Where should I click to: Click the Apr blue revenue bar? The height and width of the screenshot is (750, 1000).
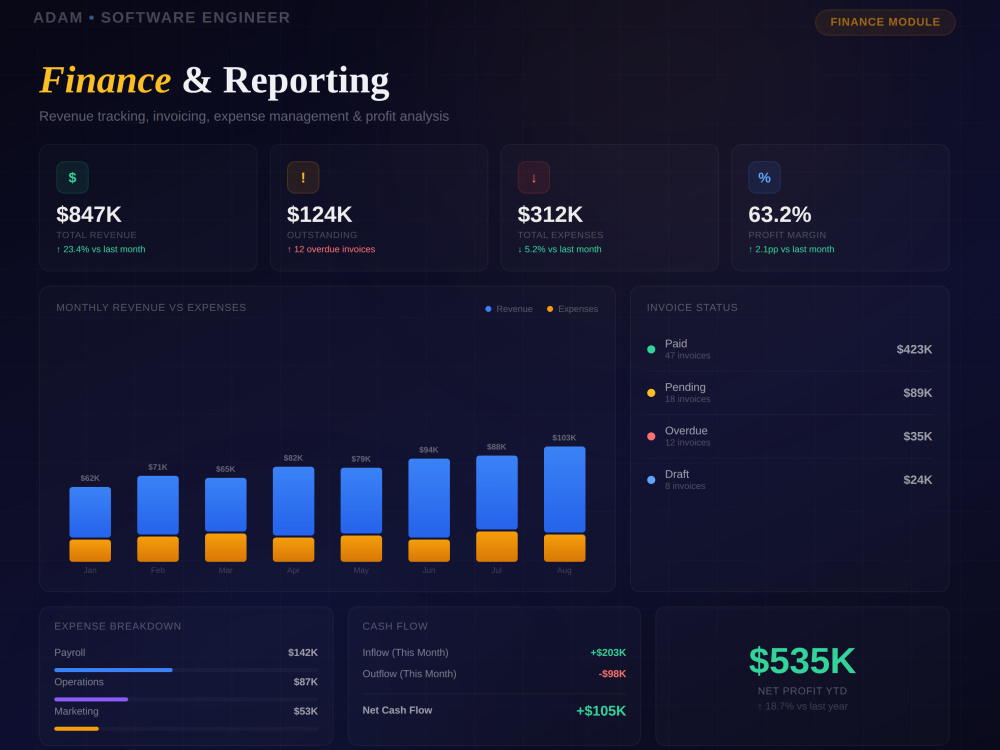pos(293,501)
